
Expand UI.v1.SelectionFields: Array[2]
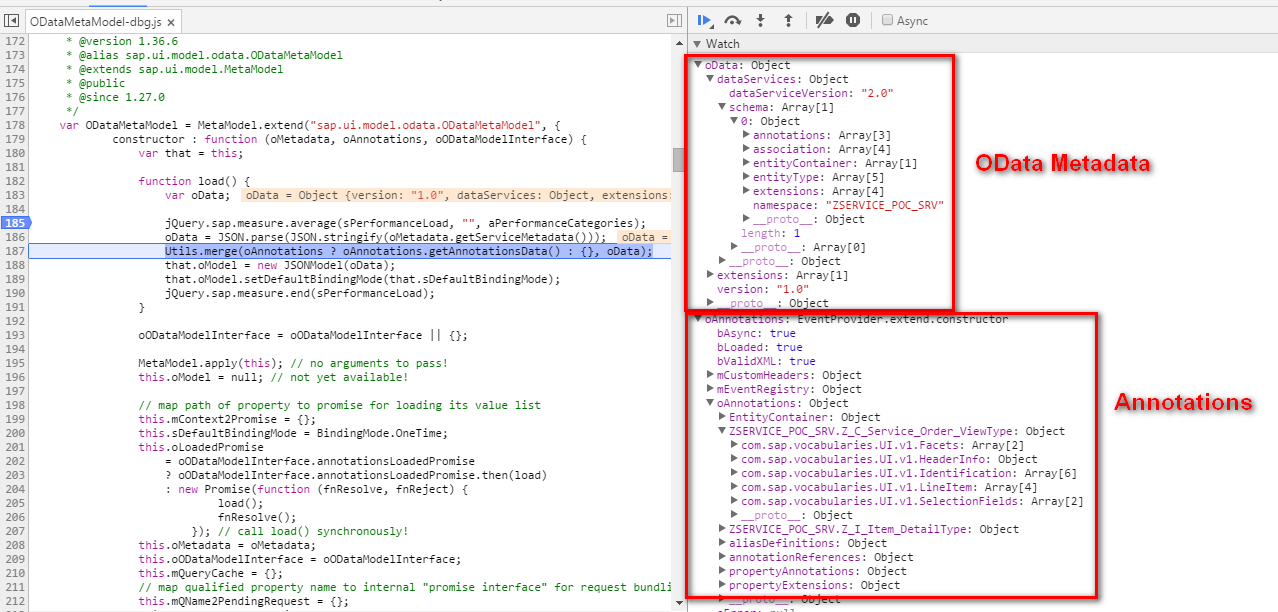(x=734, y=501)
